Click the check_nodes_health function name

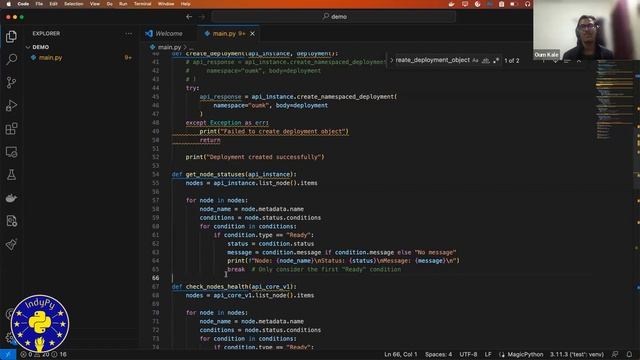click(216, 287)
